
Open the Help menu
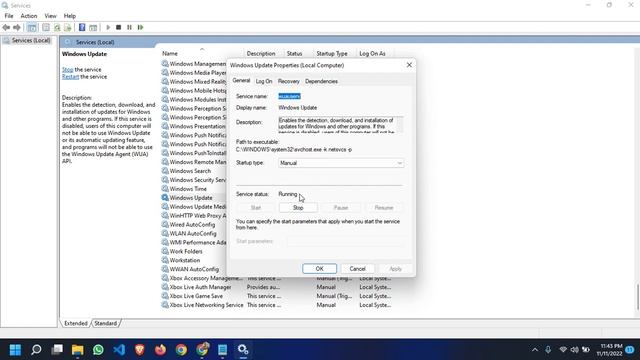click(69, 16)
